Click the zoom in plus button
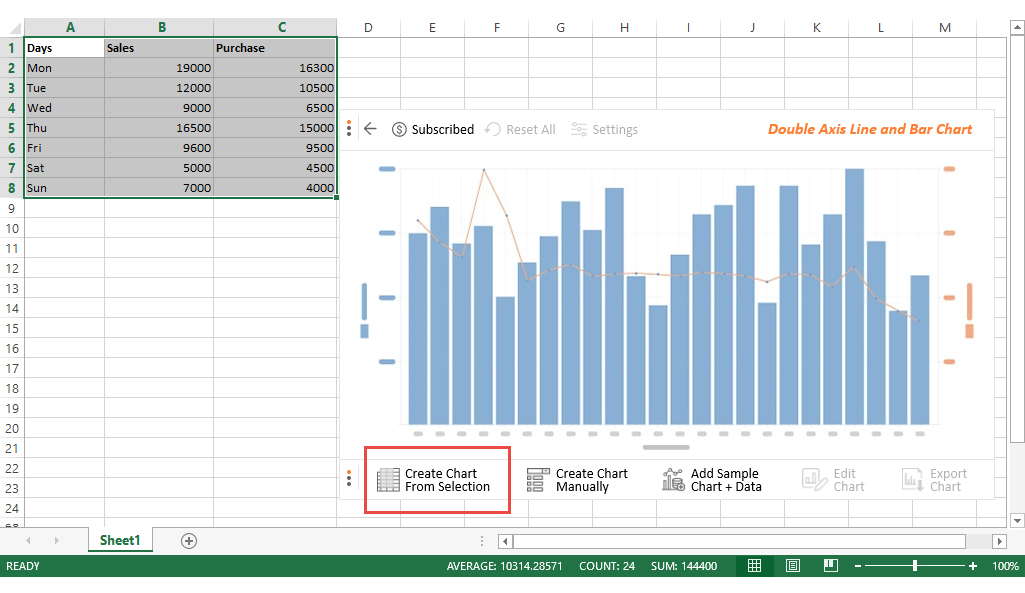This screenshot has width=1025, height=593. pos(973,566)
